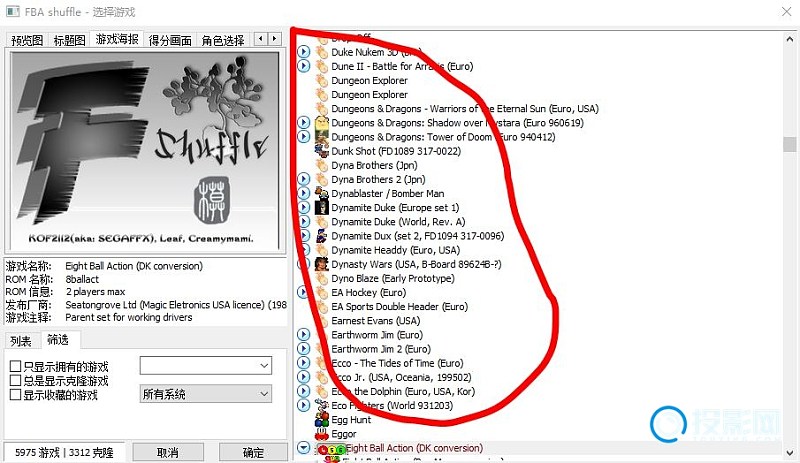The height and width of the screenshot is (463, 800).
Task: Switch to the 标题图 tab
Action: coord(69,40)
